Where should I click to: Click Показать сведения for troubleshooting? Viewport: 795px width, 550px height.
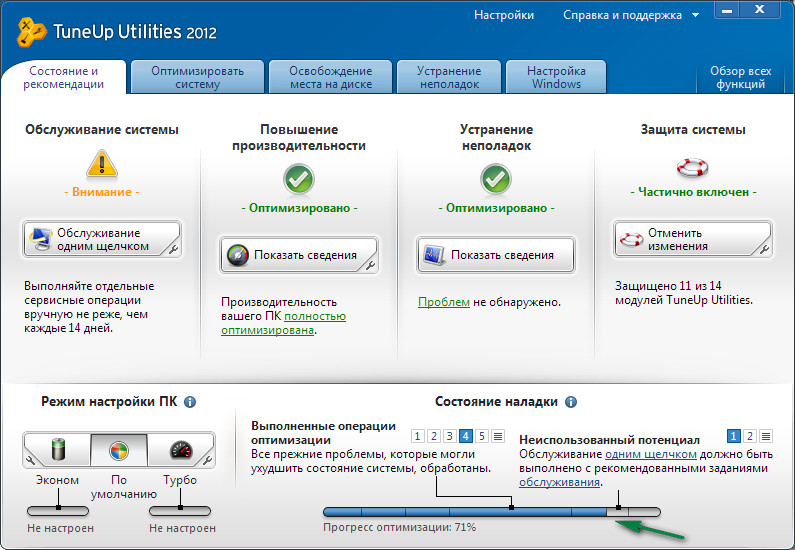[495, 255]
